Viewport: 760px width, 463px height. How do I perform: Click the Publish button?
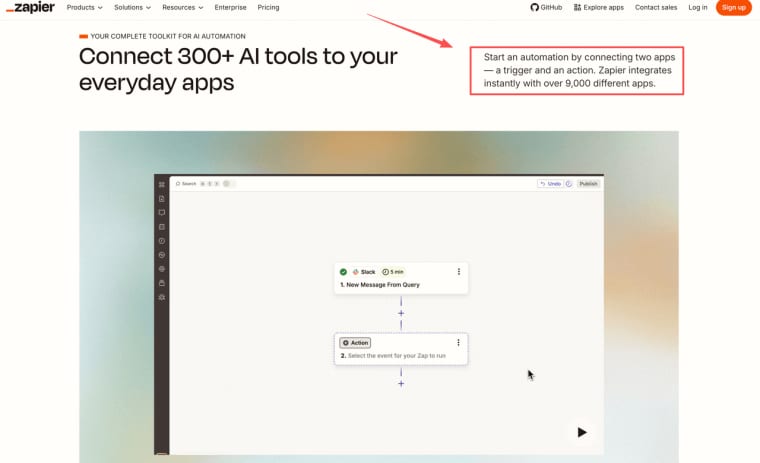click(588, 184)
